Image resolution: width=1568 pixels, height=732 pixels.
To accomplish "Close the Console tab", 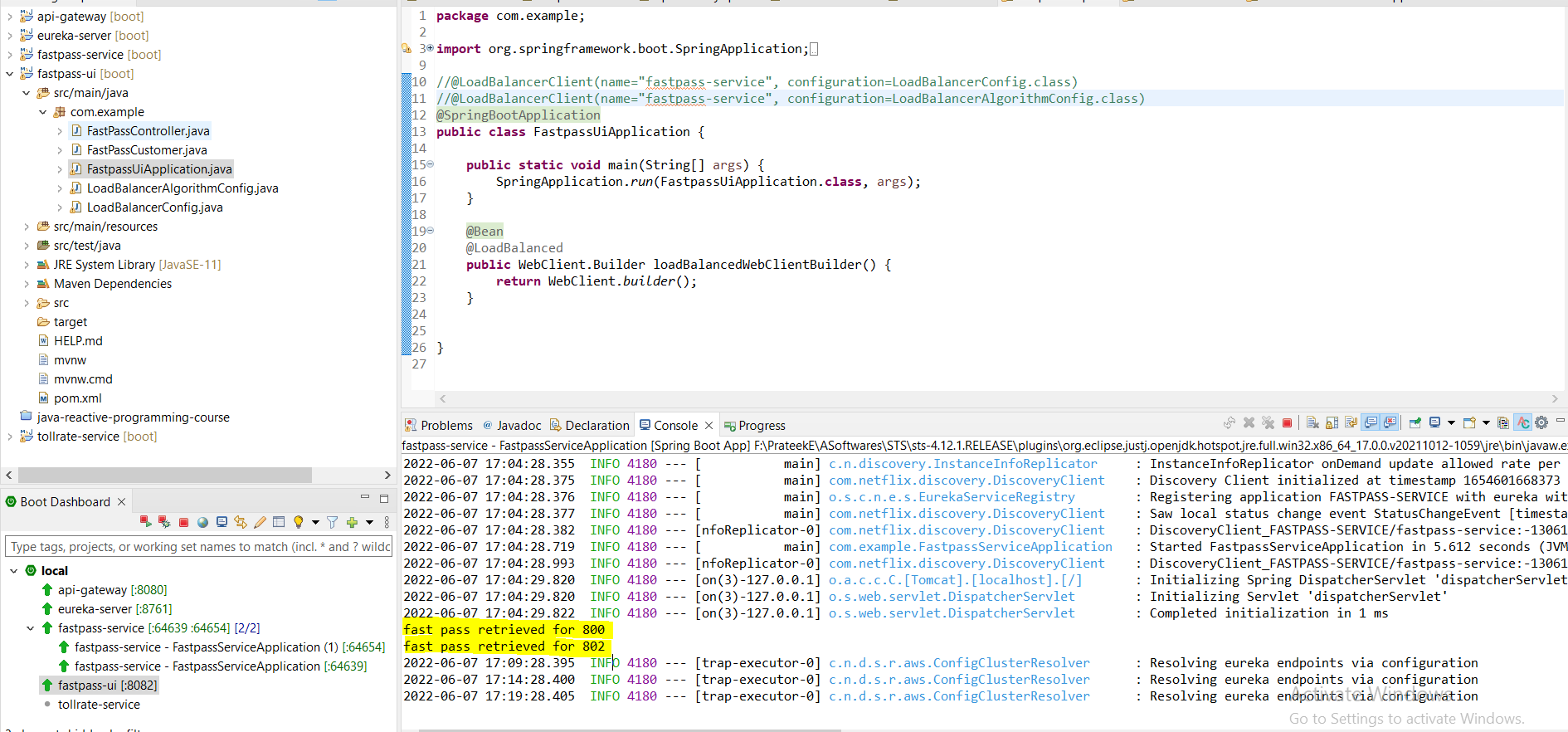I will point(709,426).
